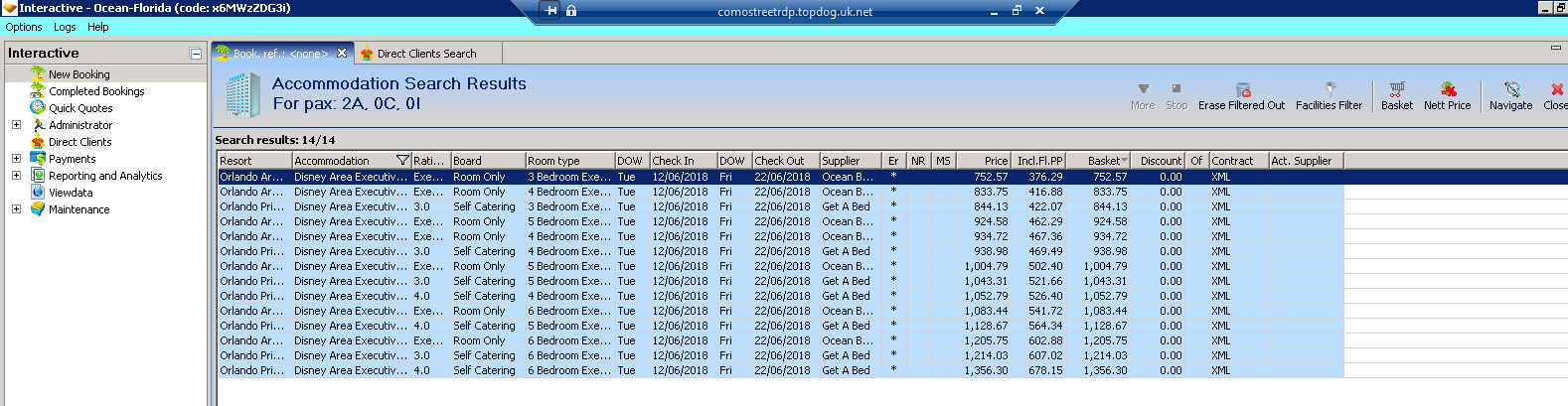
Task: Open Quick Quotes in the tree
Action: (x=80, y=107)
